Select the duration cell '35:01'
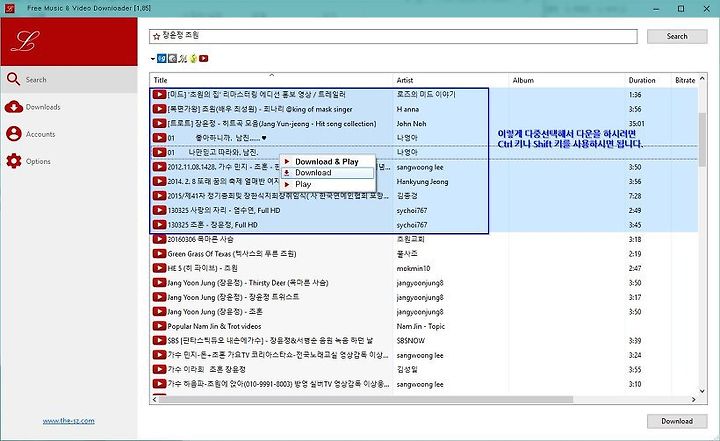This screenshot has width=720, height=441. coord(636,124)
